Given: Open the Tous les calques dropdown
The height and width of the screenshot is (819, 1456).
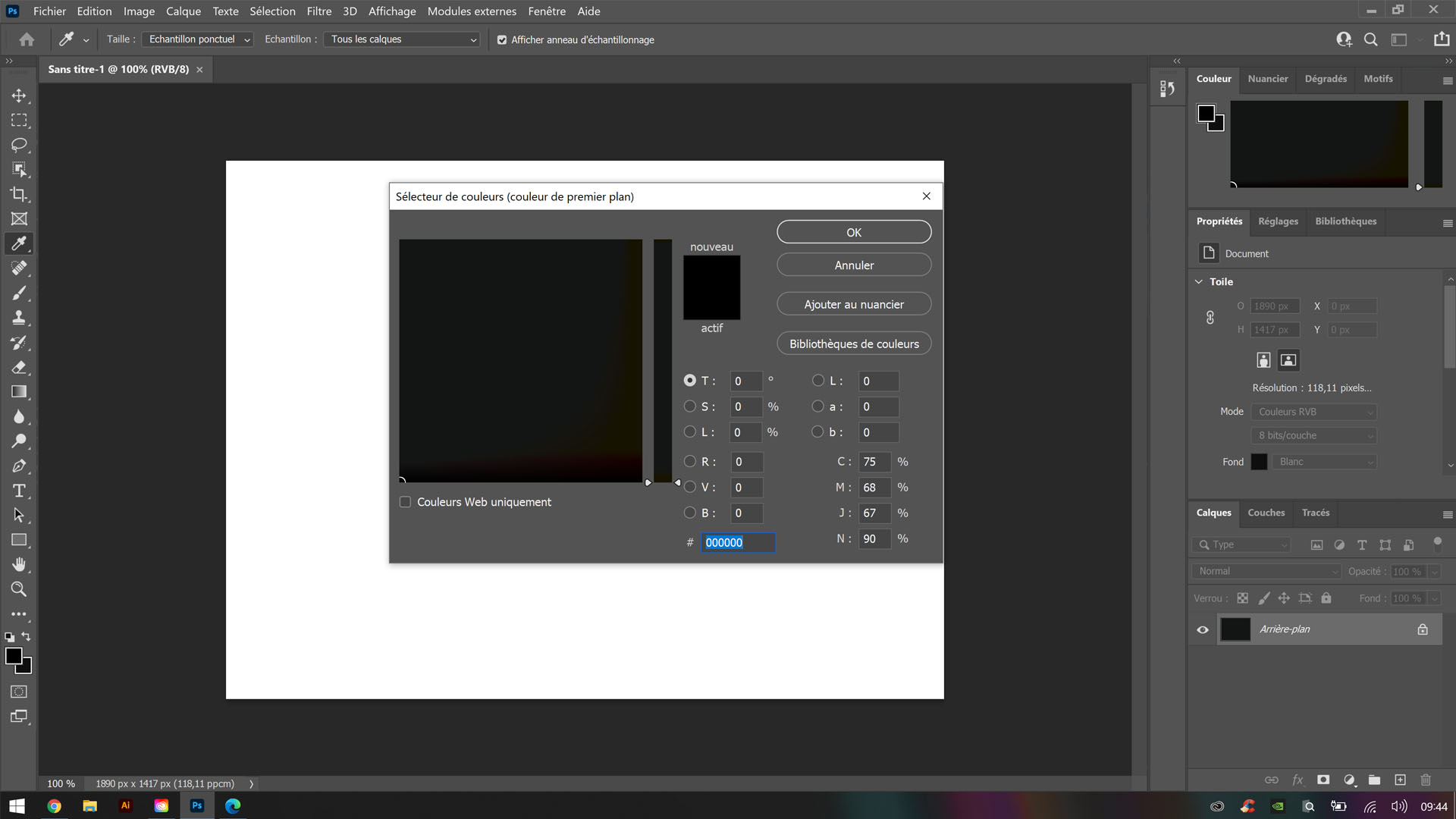Looking at the screenshot, I should 401,39.
